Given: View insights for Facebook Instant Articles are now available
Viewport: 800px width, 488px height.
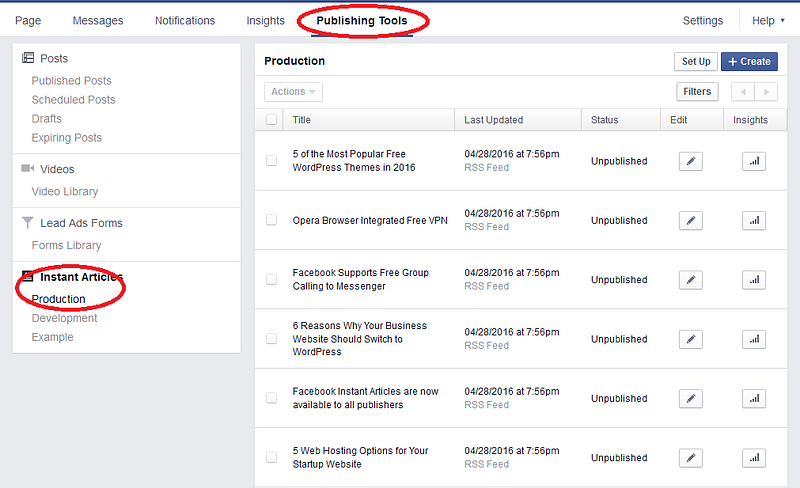Looking at the screenshot, I should [x=754, y=398].
